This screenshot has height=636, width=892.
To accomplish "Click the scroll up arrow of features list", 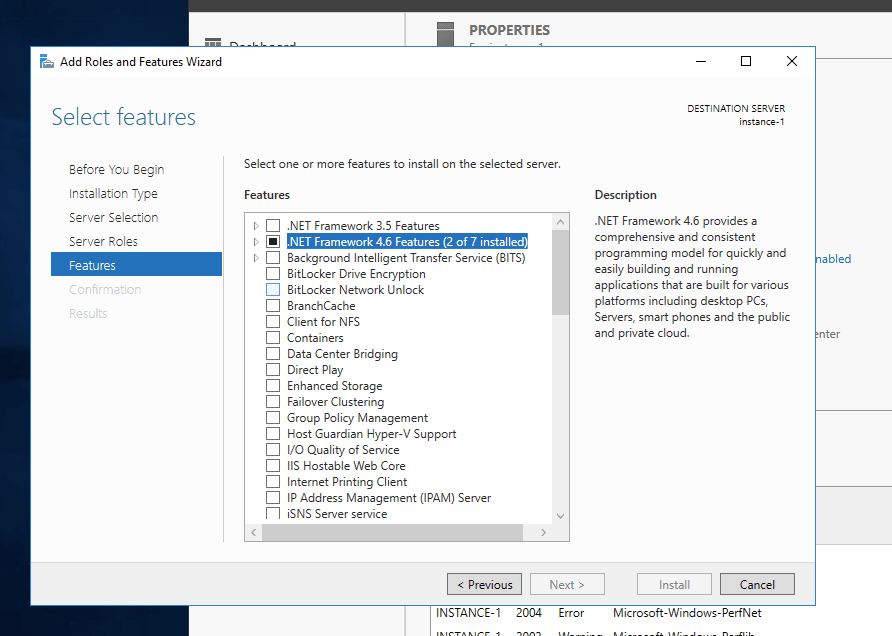I will (560, 222).
